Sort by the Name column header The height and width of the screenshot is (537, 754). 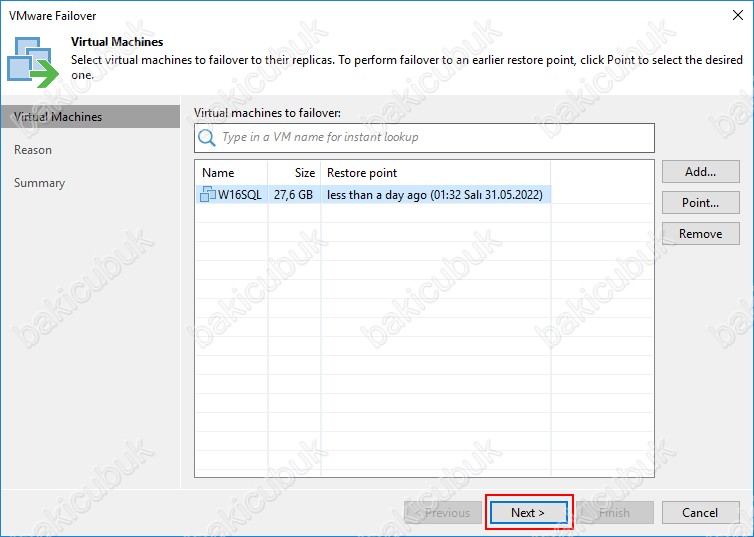[231, 173]
